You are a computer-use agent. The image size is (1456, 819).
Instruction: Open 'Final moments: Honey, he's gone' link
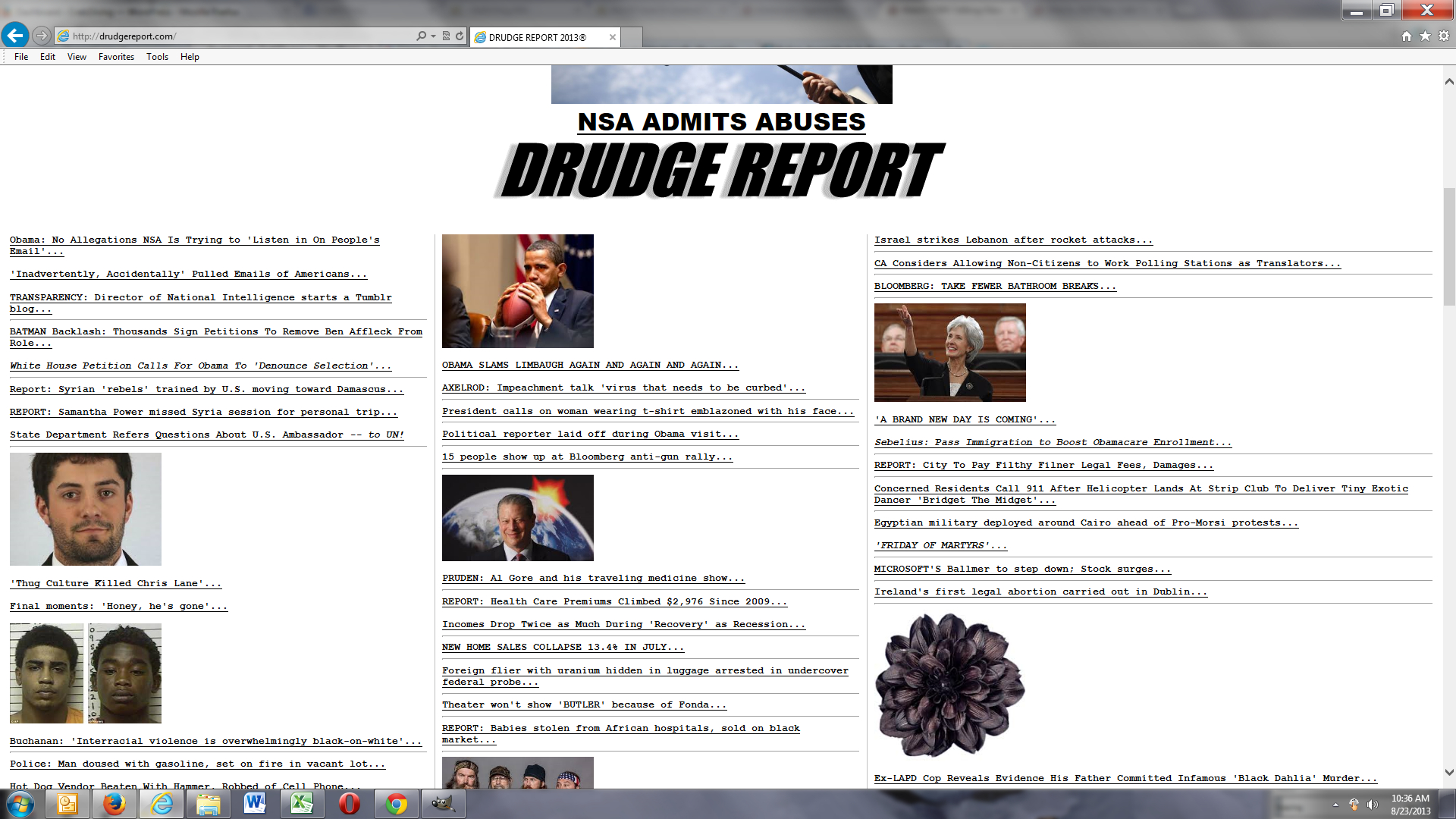118,606
